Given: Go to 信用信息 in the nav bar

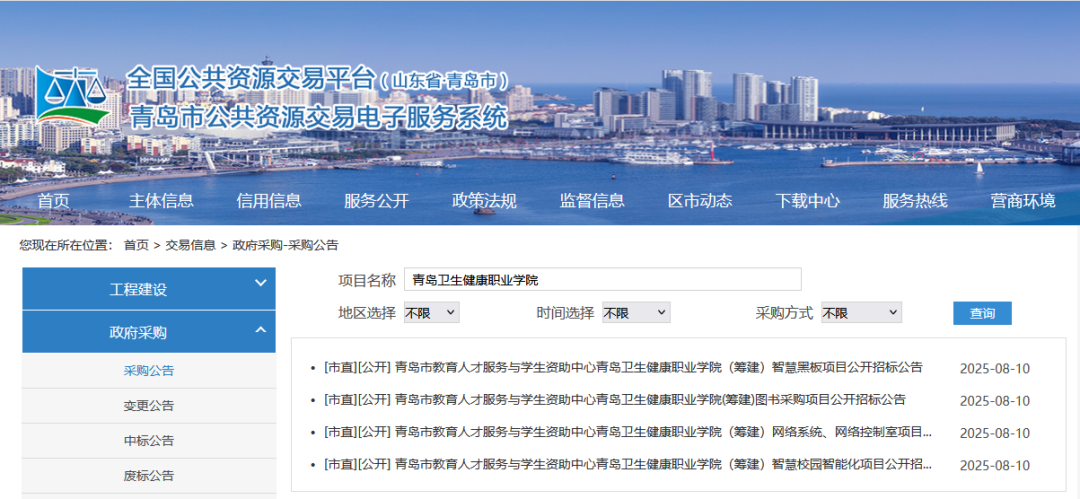Looking at the screenshot, I should point(269,201).
